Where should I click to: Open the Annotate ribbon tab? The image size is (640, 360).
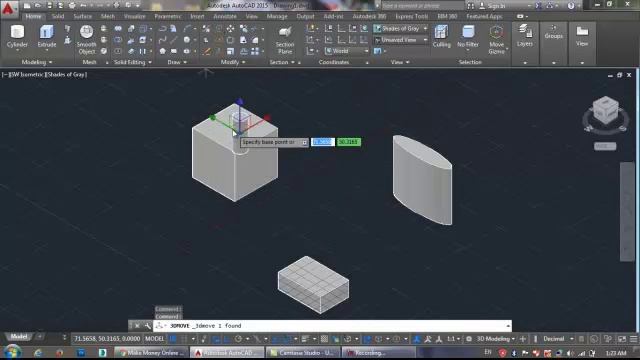(x=225, y=16)
